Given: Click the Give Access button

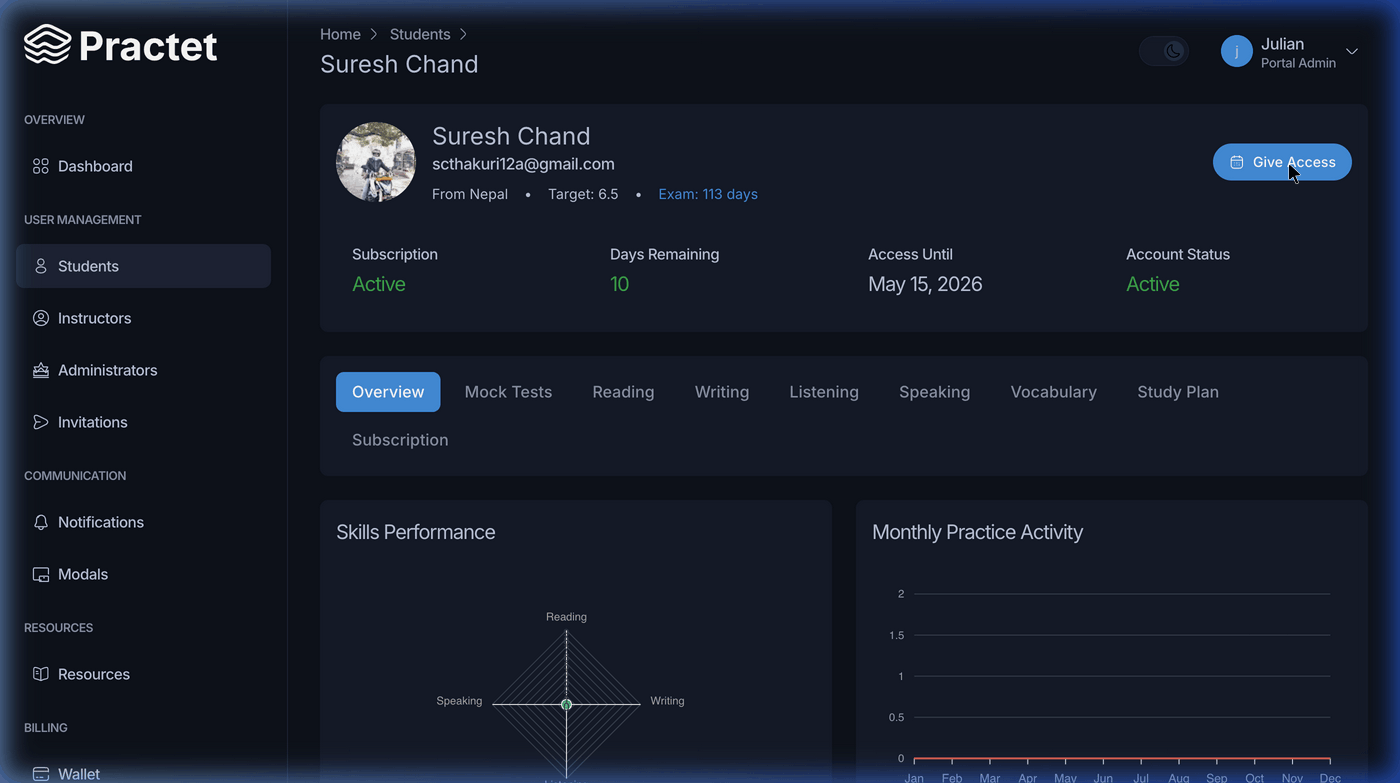Looking at the screenshot, I should pyautogui.click(x=1282, y=162).
